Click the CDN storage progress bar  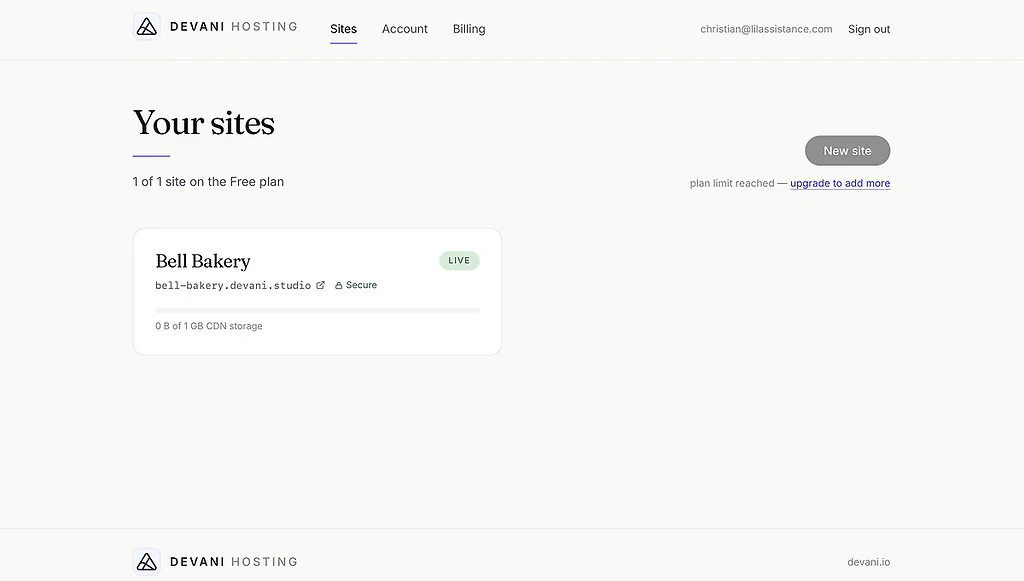[x=317, y=311]
